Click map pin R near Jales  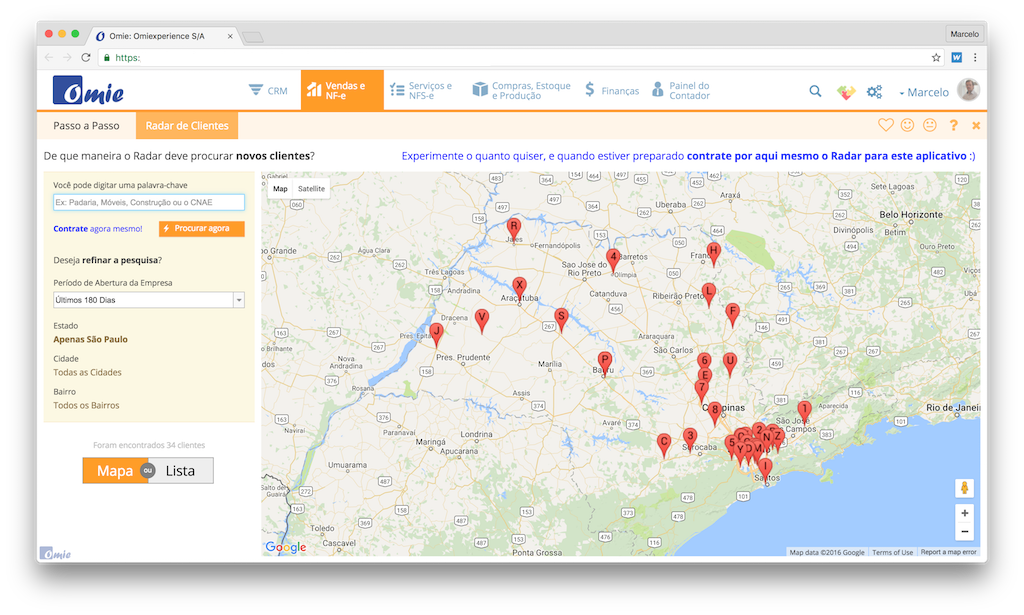(514, 229)
